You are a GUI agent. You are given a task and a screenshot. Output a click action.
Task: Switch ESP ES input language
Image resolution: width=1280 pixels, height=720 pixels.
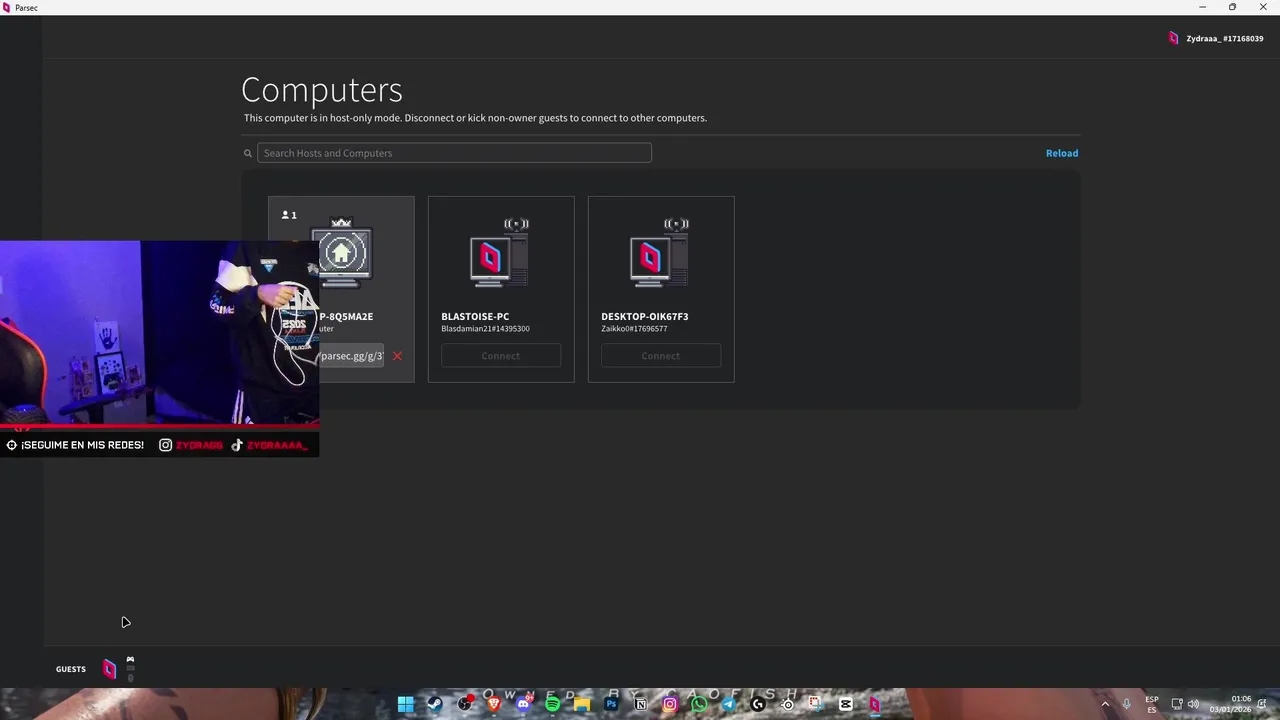coord(1152,704)
